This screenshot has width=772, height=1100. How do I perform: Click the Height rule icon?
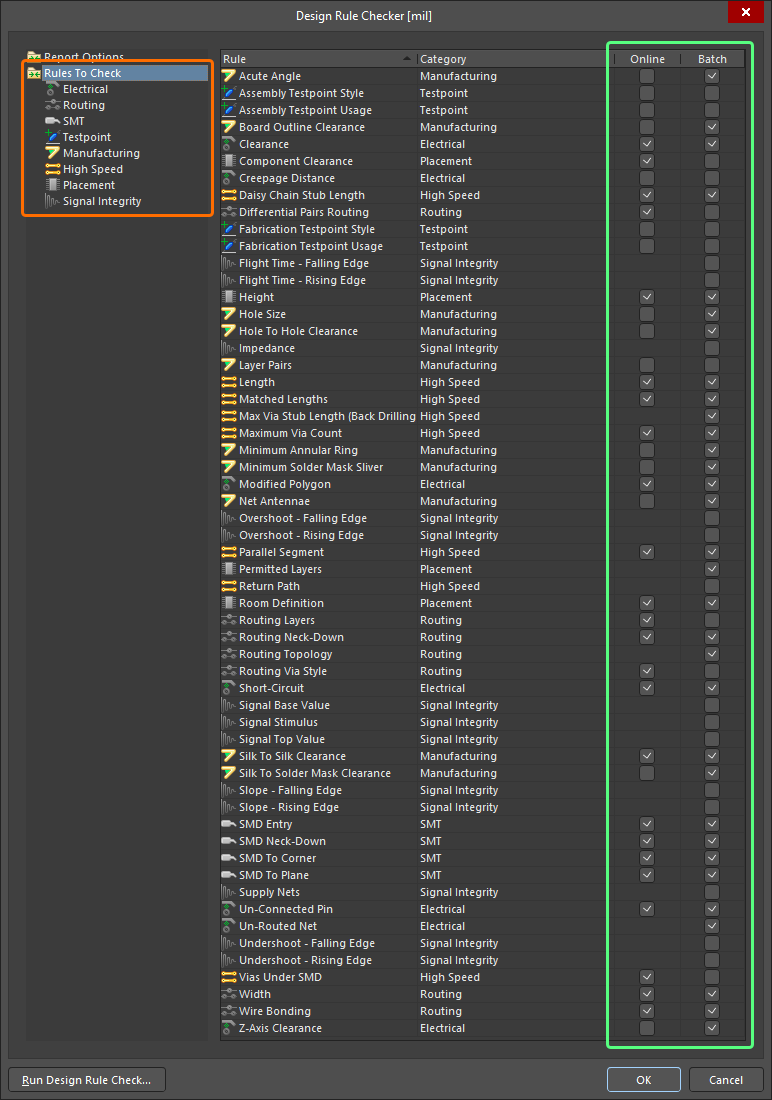[229, 297]
